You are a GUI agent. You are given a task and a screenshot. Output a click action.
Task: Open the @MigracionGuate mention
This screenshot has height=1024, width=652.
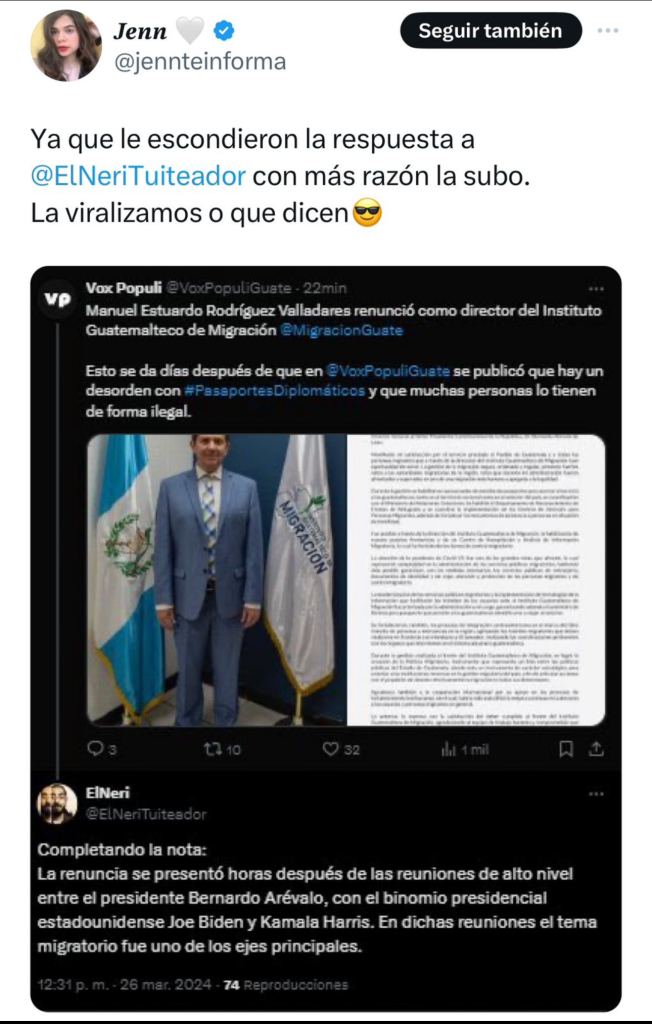click(341, 330)
